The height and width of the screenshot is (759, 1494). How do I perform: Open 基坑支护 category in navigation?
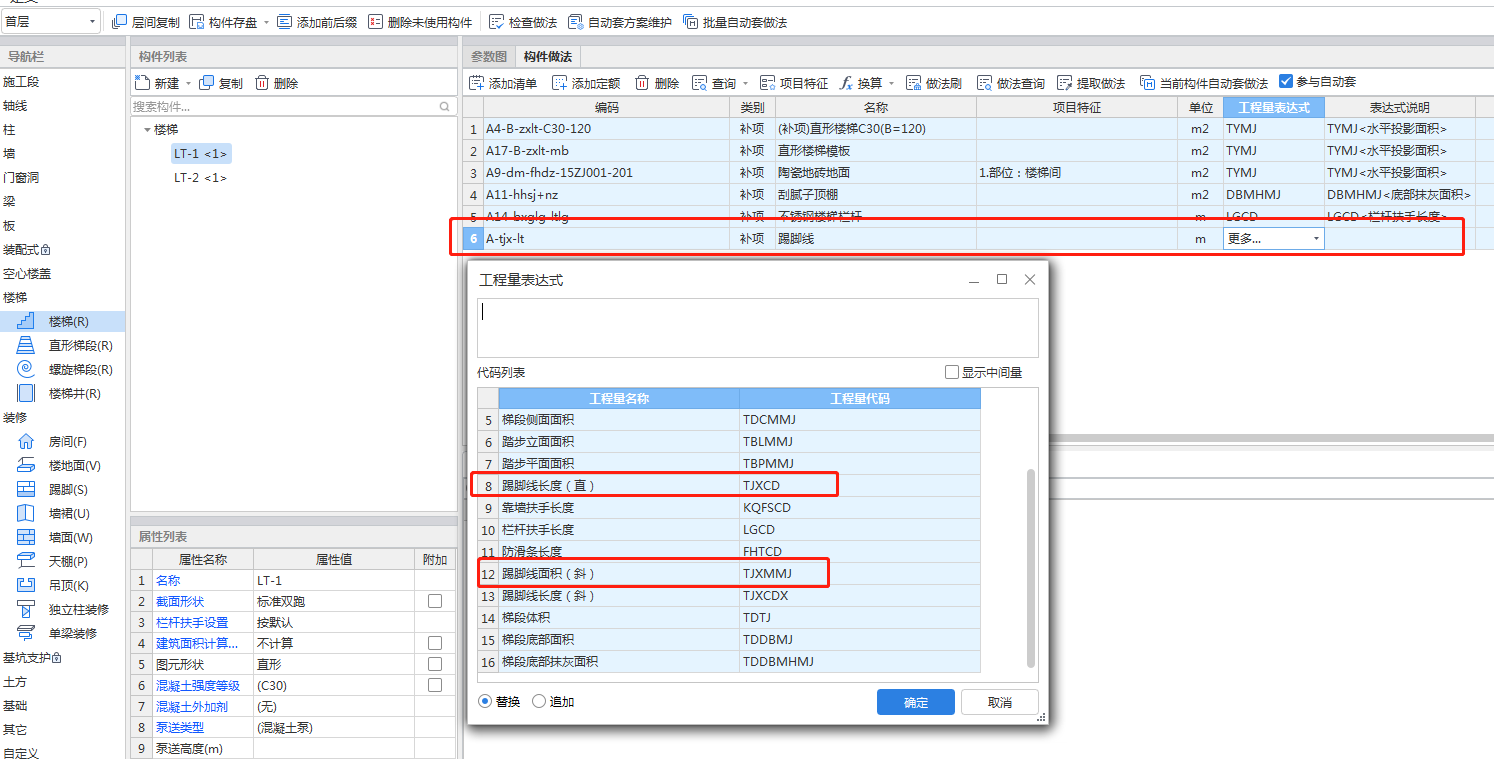tap(32, 657)
